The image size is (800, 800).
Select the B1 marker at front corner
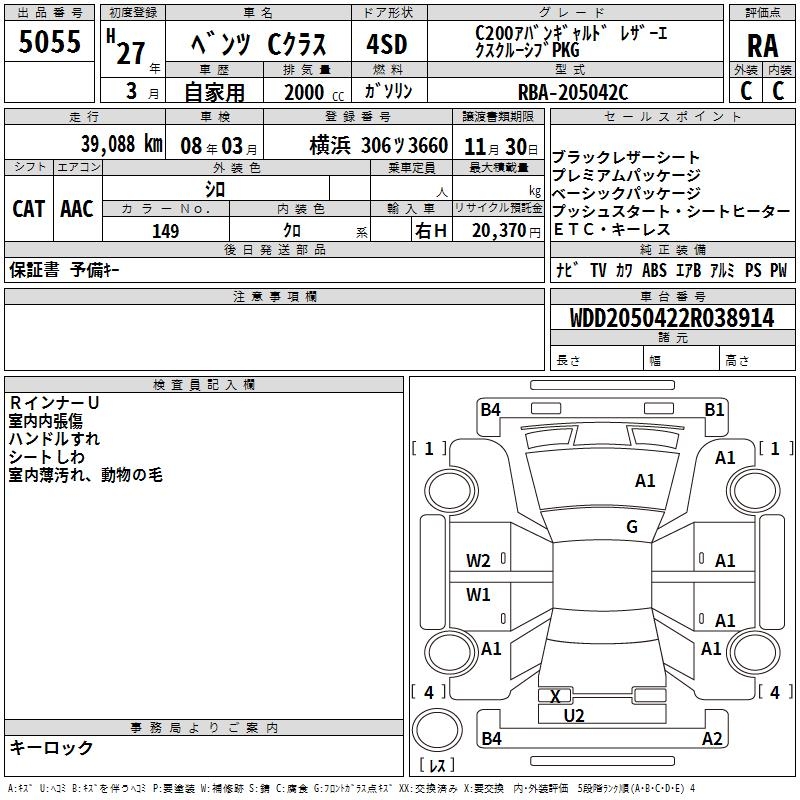(714, 409)
